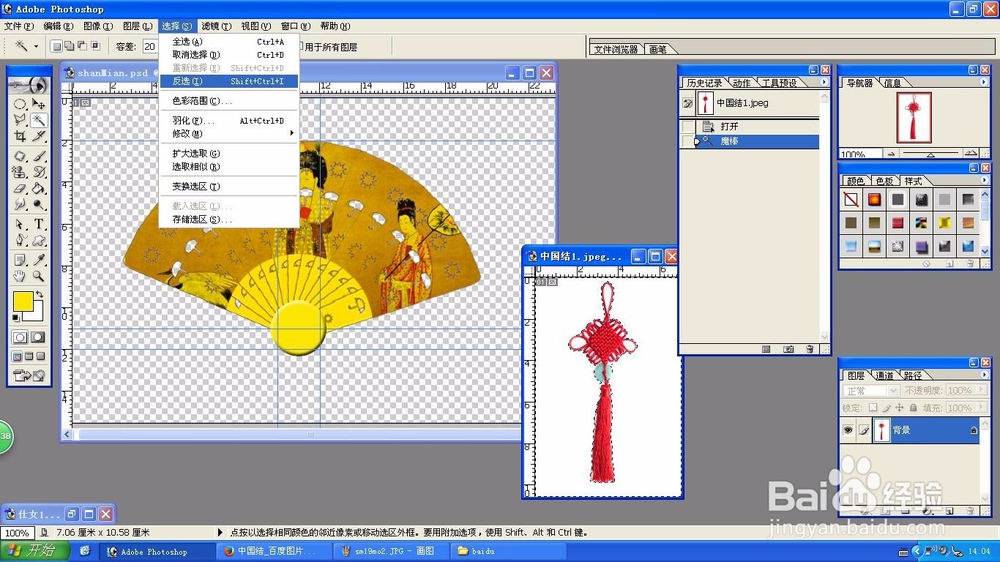
Task: Switch to Quick Mask Mode
Action: [x=38, y=337]
